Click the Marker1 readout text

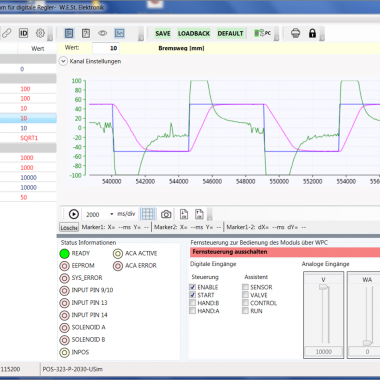point(115,227)
